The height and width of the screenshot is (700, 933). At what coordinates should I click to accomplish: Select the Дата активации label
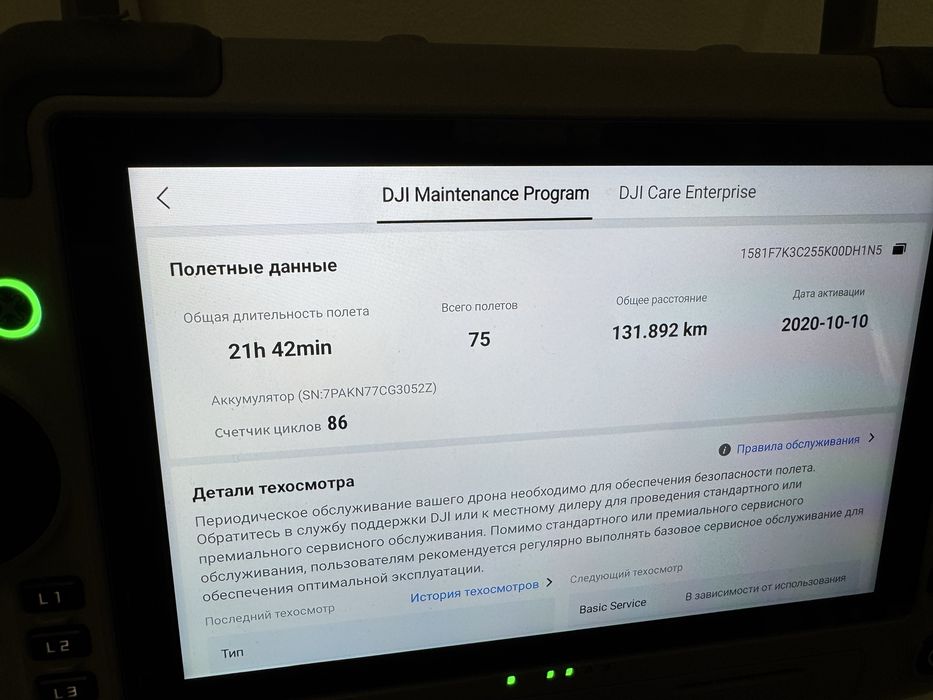click(828, 293)
